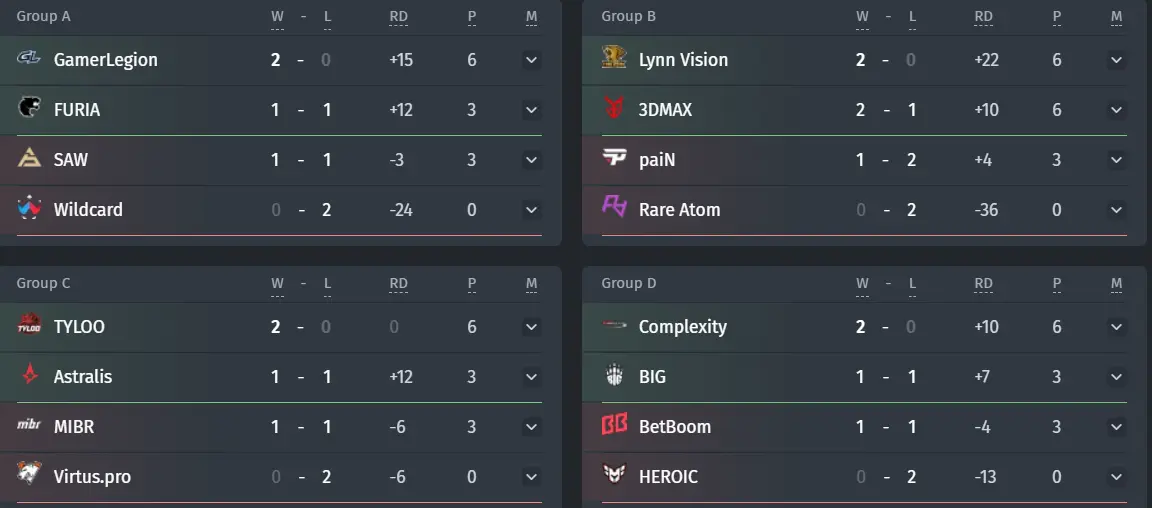Open the Astralis team name link

tap(83, 377)
